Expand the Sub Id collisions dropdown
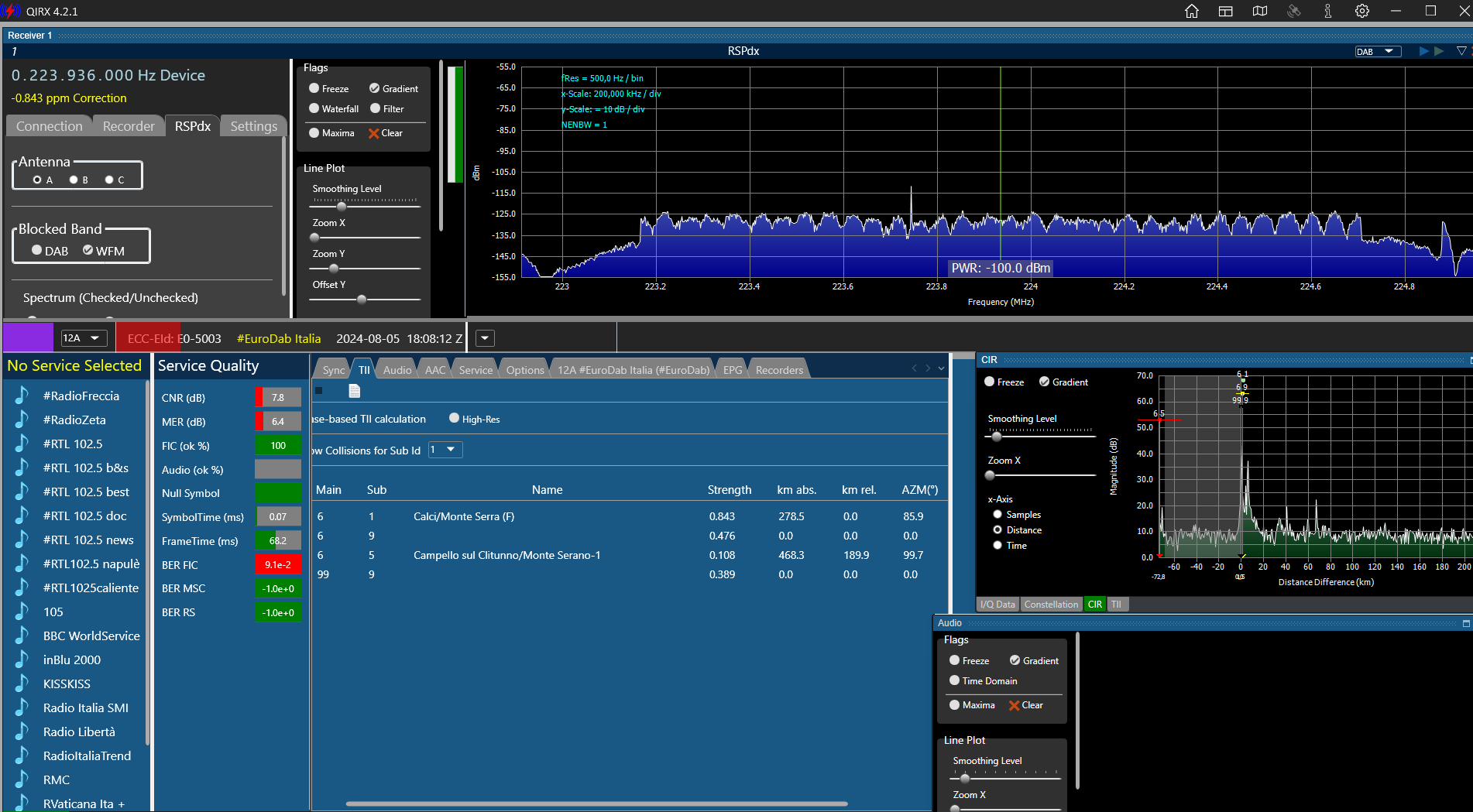The image size is (1473, 812). click(x=445, y=450)
